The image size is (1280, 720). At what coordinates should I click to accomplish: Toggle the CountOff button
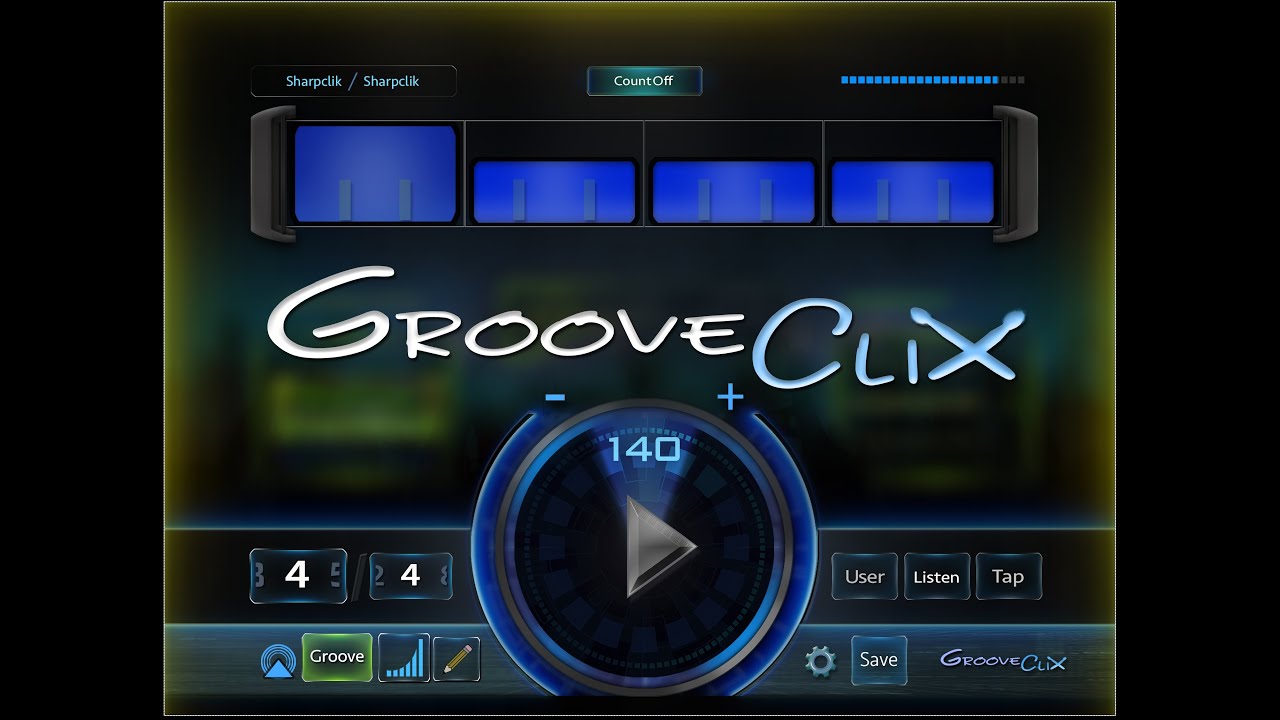point(644,81)
